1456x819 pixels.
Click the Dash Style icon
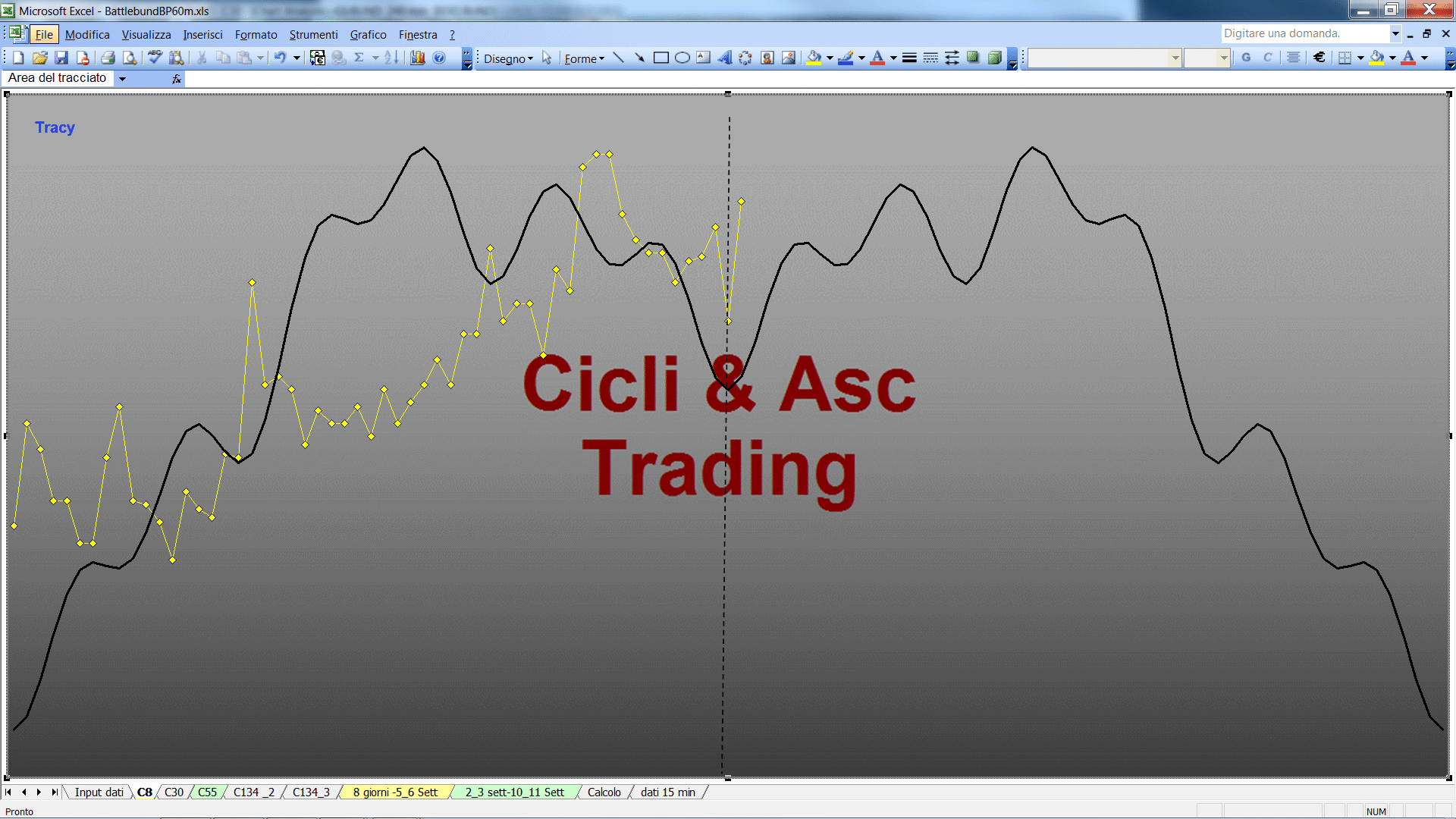pos(930,58)
